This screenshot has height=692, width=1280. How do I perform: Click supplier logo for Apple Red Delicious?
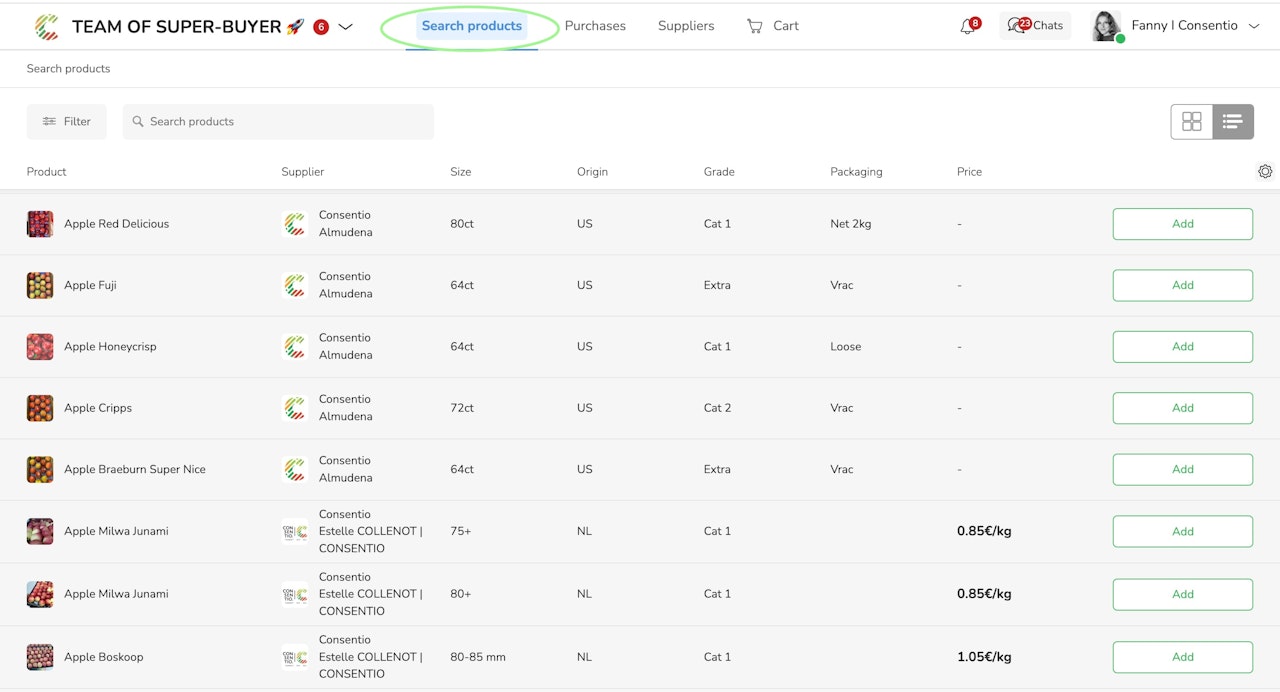295,224
